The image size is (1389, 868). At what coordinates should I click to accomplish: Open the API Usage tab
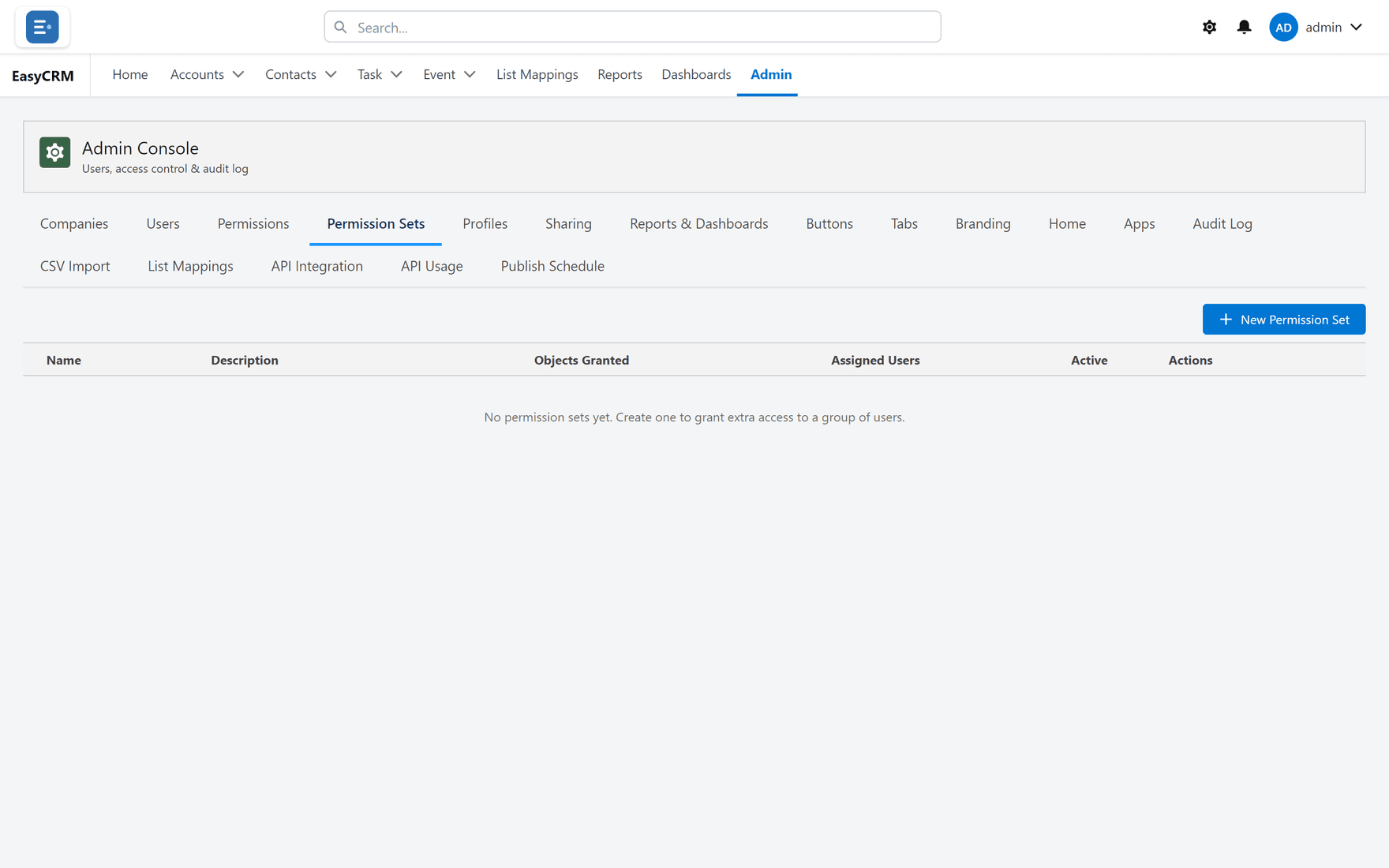[432, 266]
